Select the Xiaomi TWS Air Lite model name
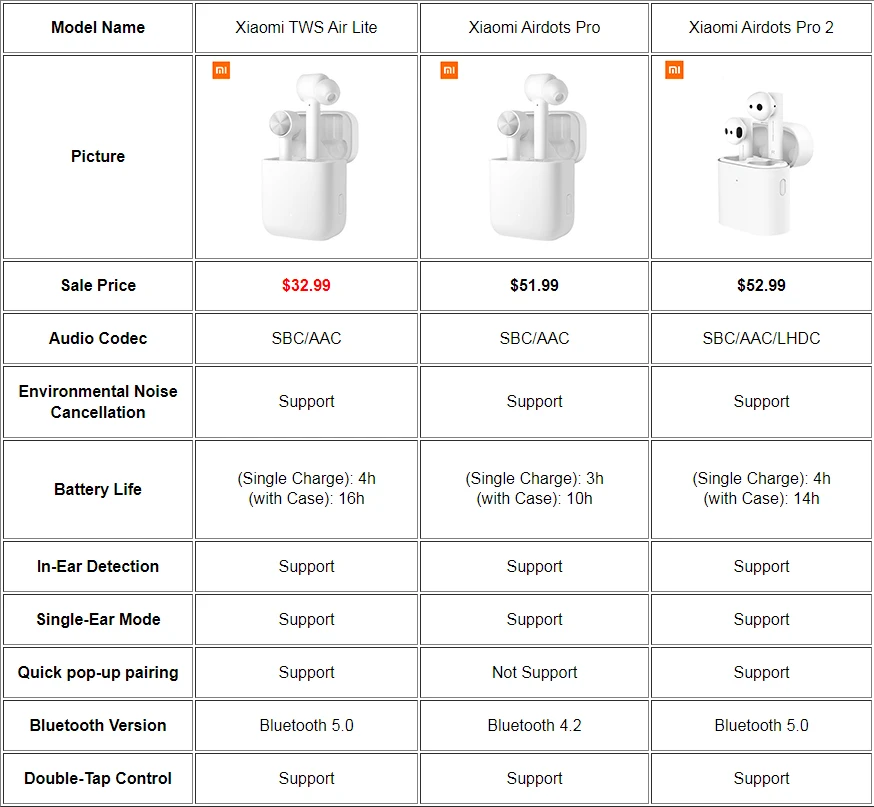This screenshot has width=874, height=807. coord(306,27)
